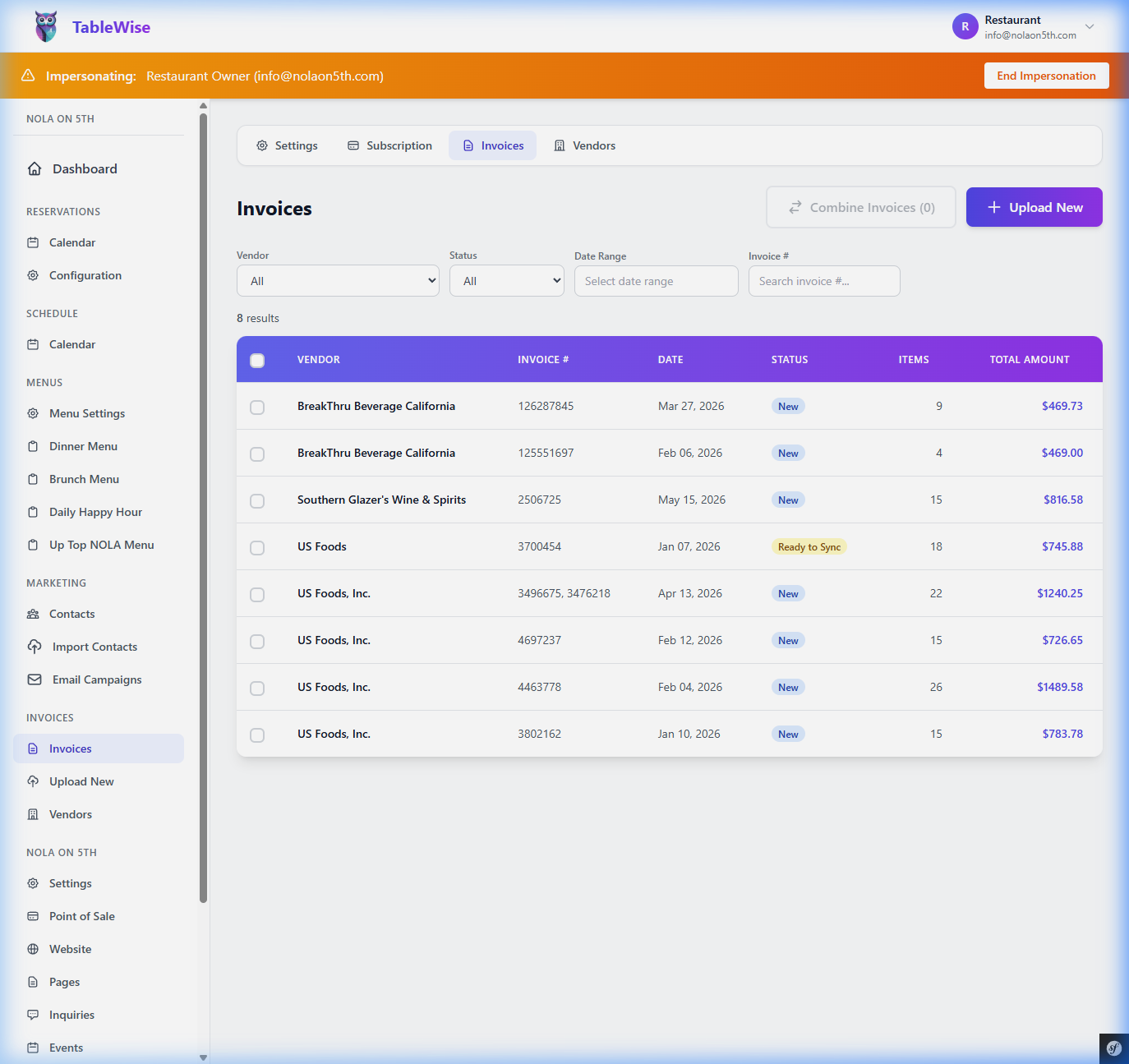This screenshot has height=1064, width=1129.
Task: Click the Total Amount column header
Action: coord(1029,360)
